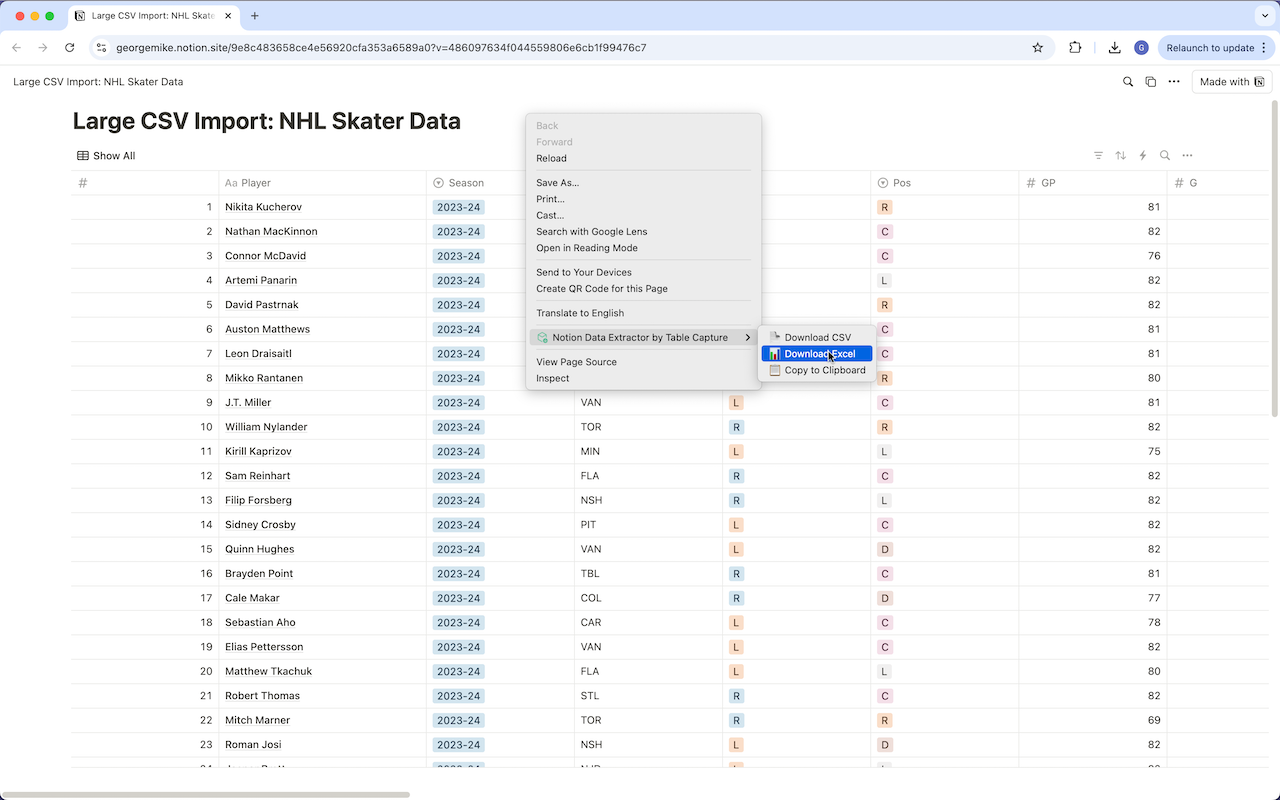Open the page options three-dot menu in top bar
This screenshot has width=1280, height=800.
tap(1174, 82)
